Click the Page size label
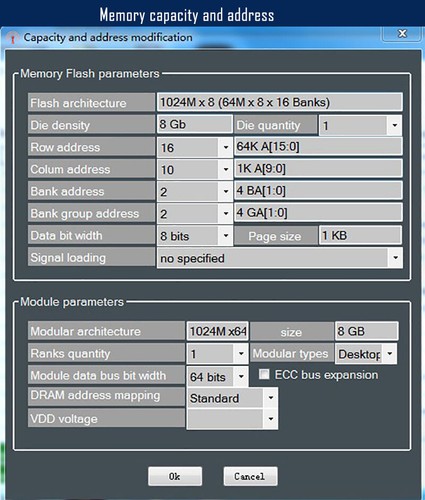 pyautogui.click(x=276, y=236)
